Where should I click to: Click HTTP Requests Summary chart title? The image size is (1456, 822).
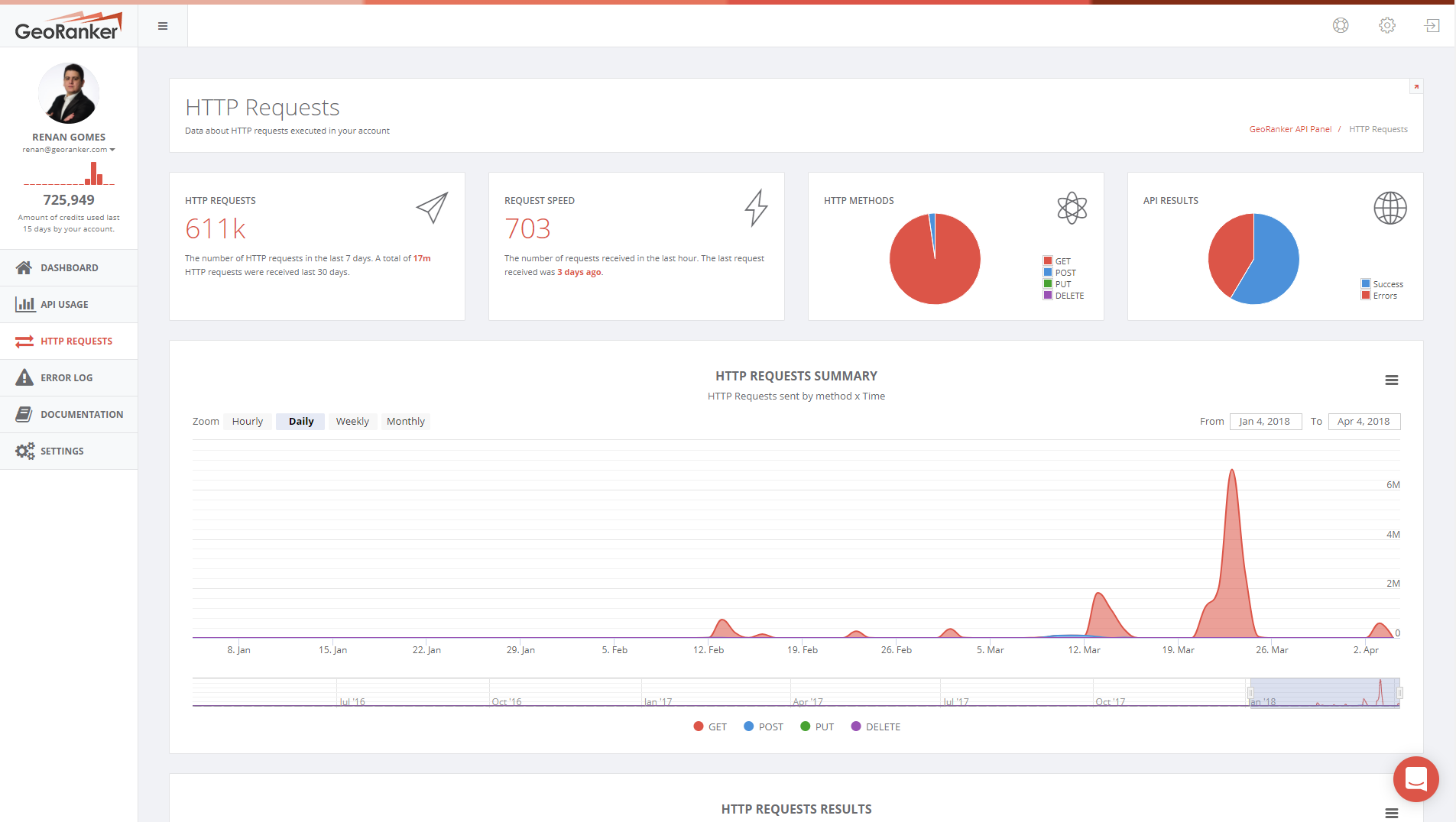(x=796, y=376)
